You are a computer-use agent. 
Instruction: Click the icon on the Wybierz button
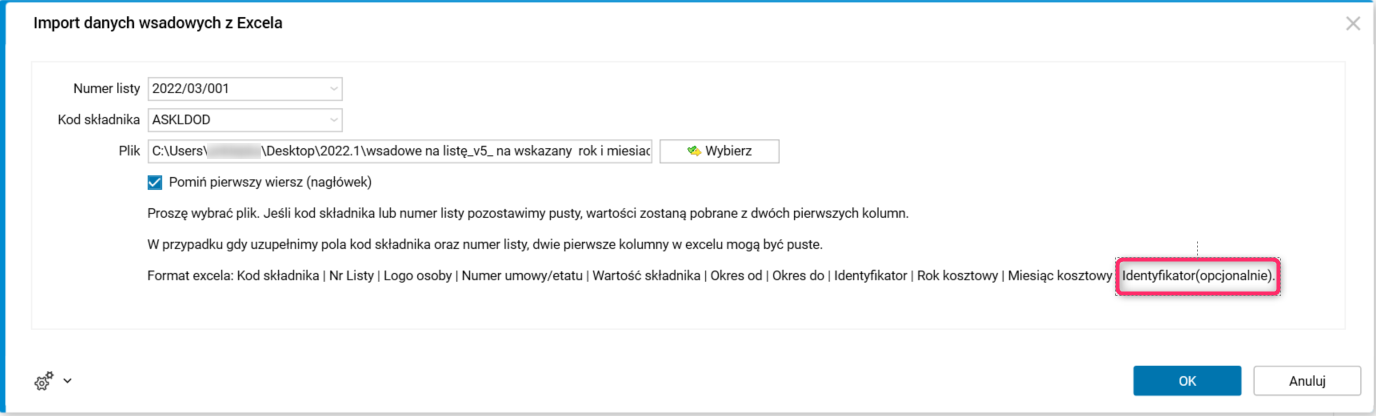(x=693, y=151)
